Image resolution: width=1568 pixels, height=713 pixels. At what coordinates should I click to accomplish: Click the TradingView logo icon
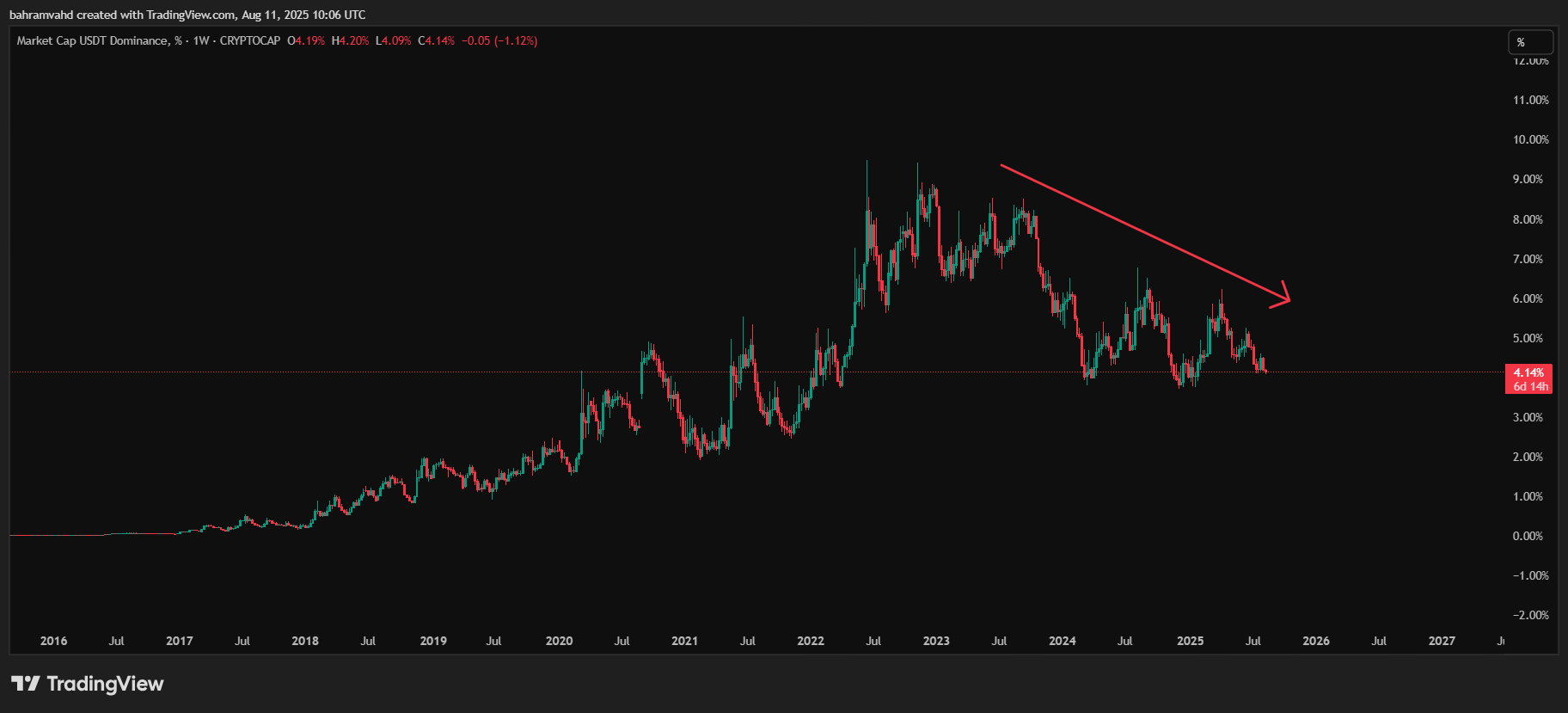point(26,684)
